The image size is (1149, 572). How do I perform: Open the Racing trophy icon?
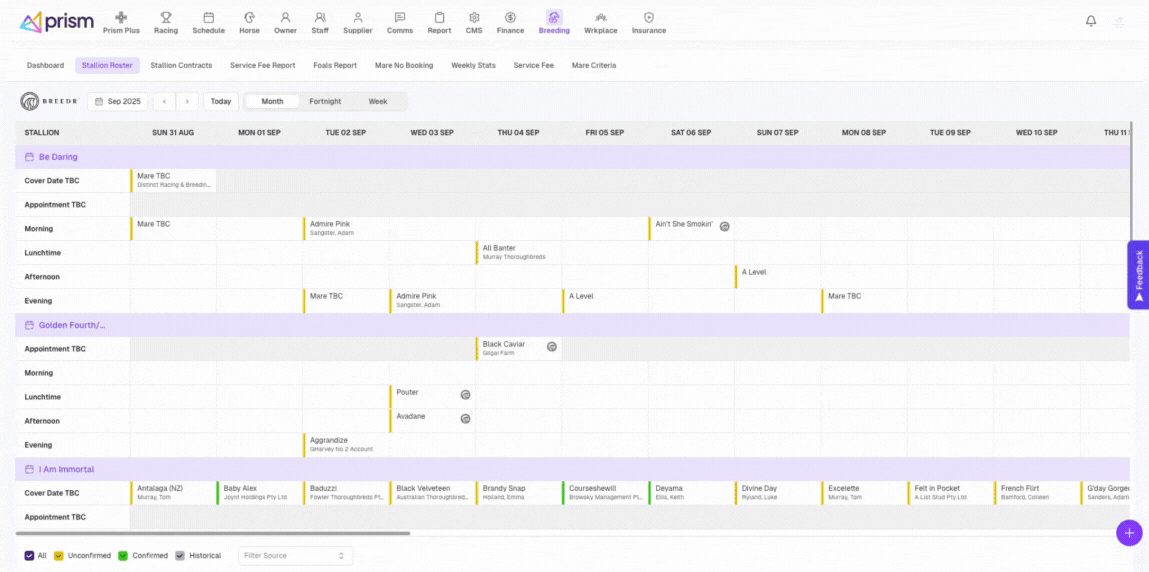click(x=166, y=18)
